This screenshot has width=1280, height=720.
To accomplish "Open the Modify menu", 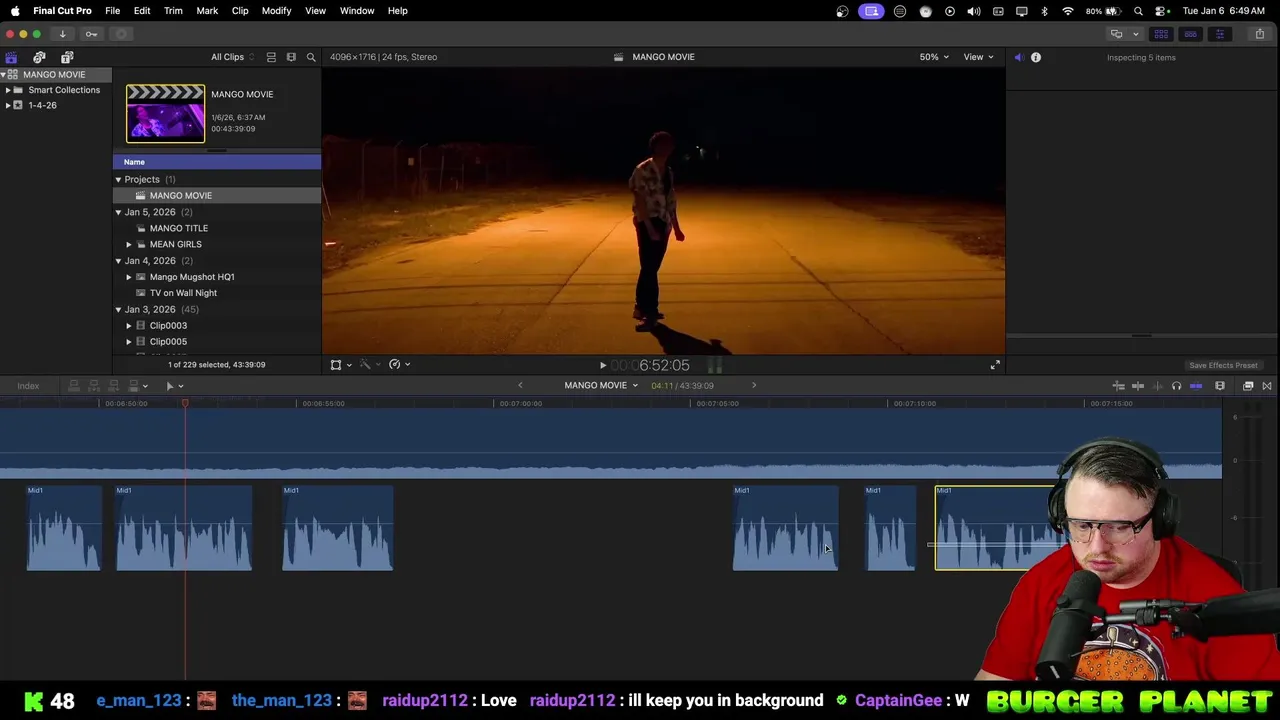I will [x=276, y=11].
